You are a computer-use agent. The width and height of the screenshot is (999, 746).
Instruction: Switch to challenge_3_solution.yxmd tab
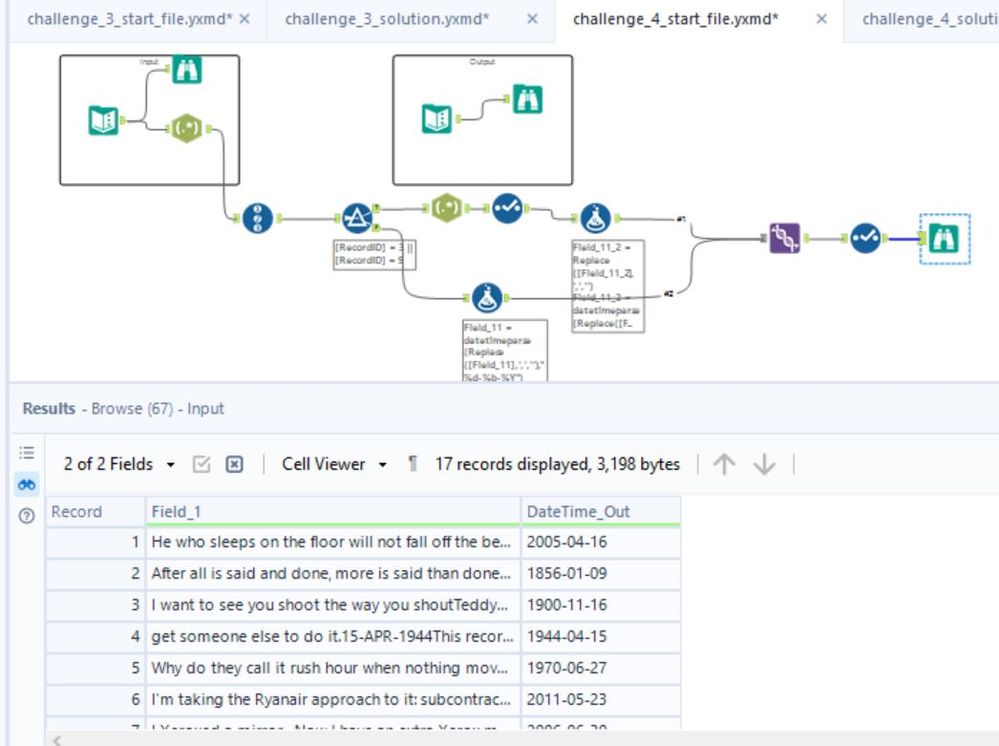387,19
